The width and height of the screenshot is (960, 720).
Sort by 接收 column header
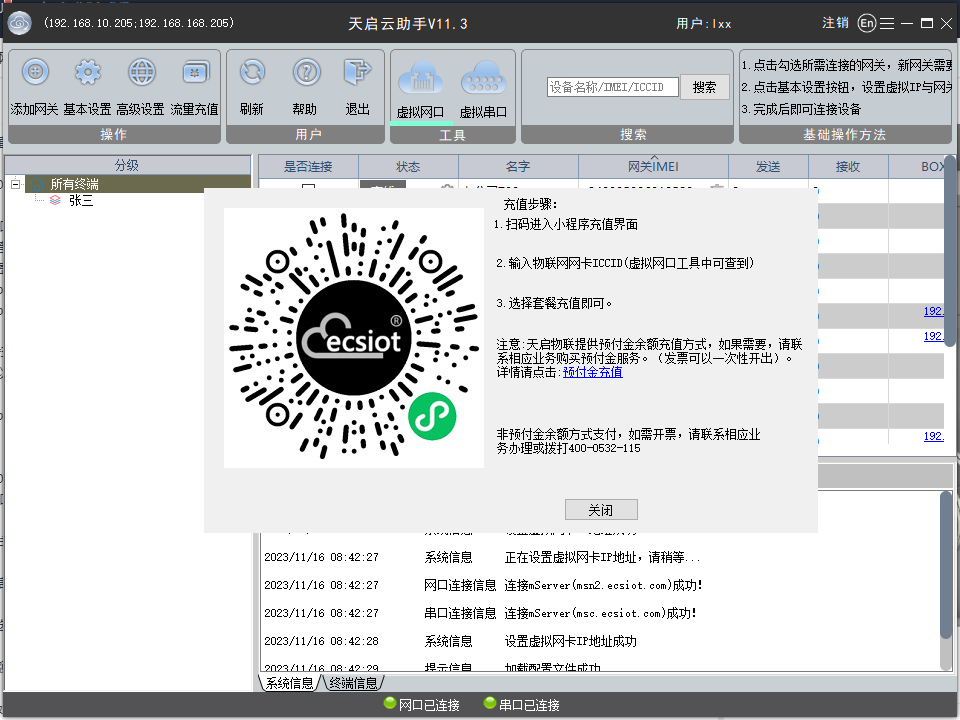pyautogui.click(x=848, y=167)
